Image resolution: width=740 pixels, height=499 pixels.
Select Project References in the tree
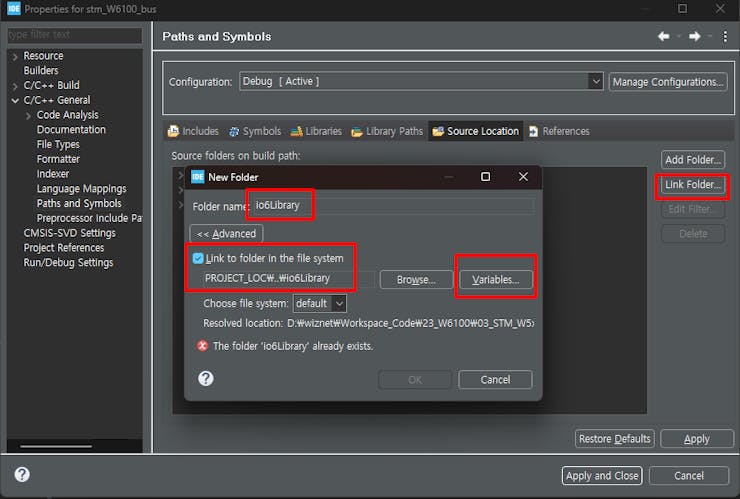pyautogui.click(x=64, y=248)
